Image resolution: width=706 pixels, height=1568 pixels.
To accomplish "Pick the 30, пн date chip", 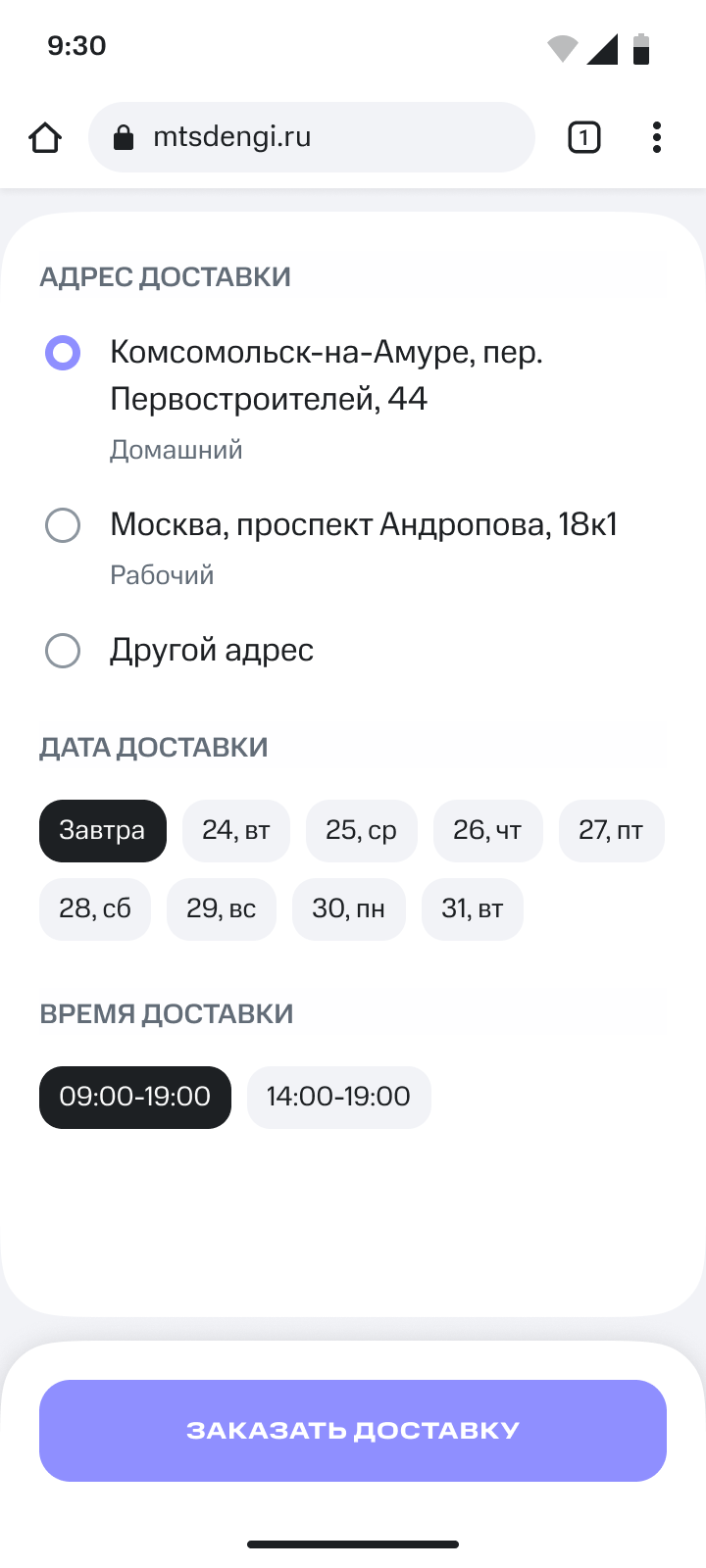I will (349, 909).
